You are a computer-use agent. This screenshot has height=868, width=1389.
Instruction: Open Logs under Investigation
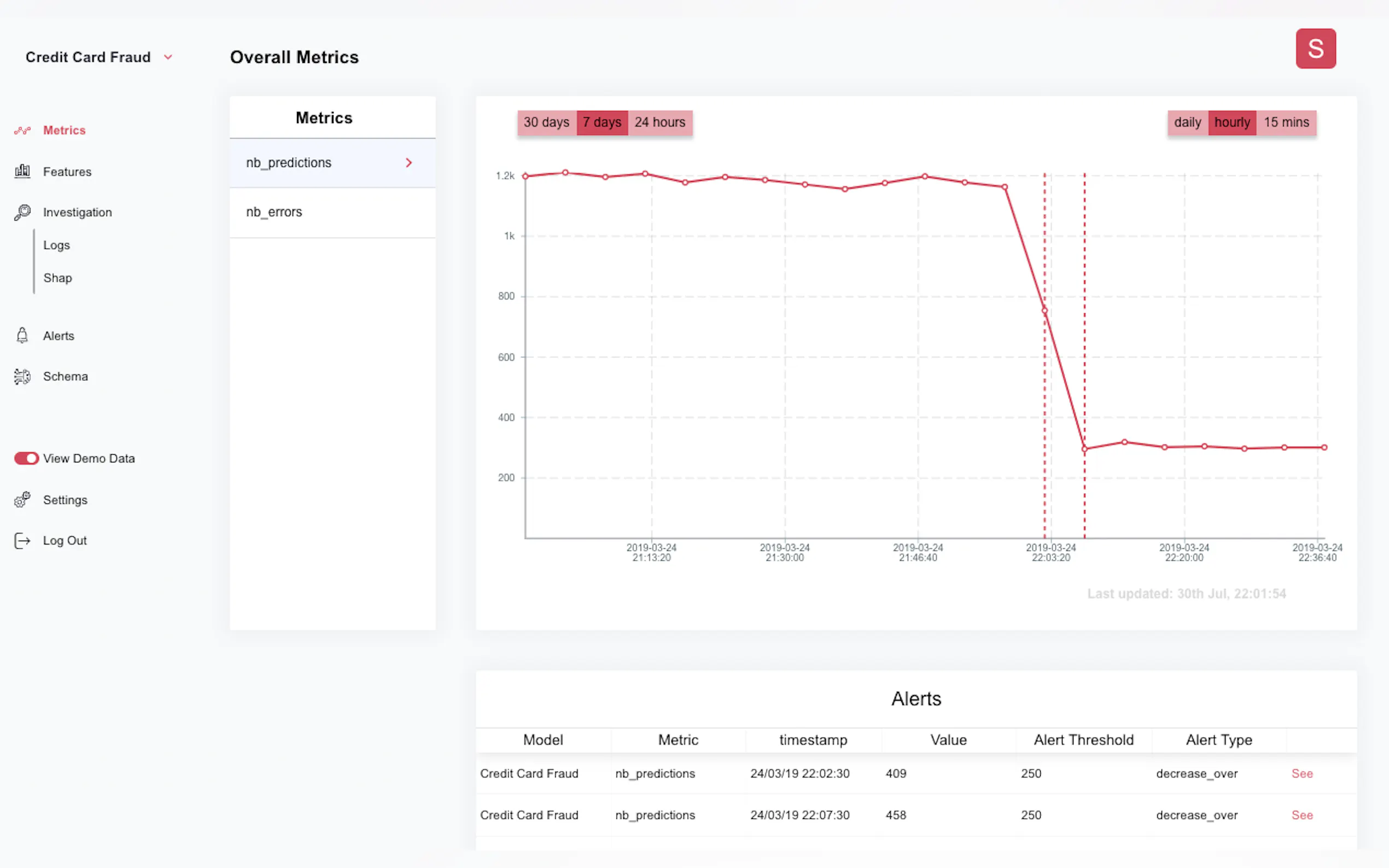click(x=56, y=245)
